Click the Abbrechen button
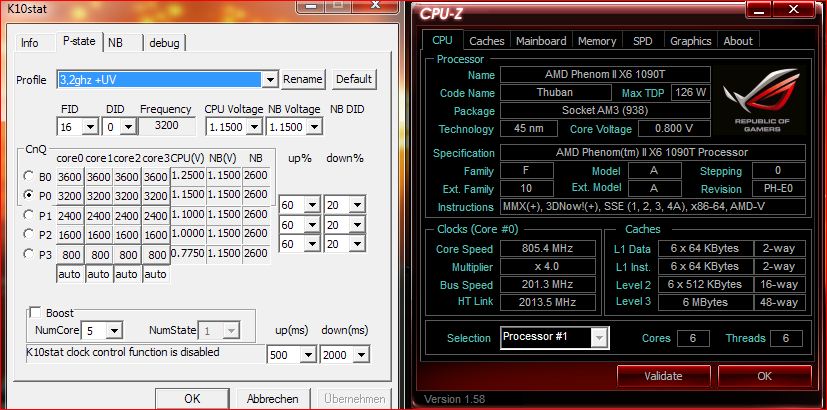Image resolution: width=827 pixels, height=410 pixels. tap(273, 398)
